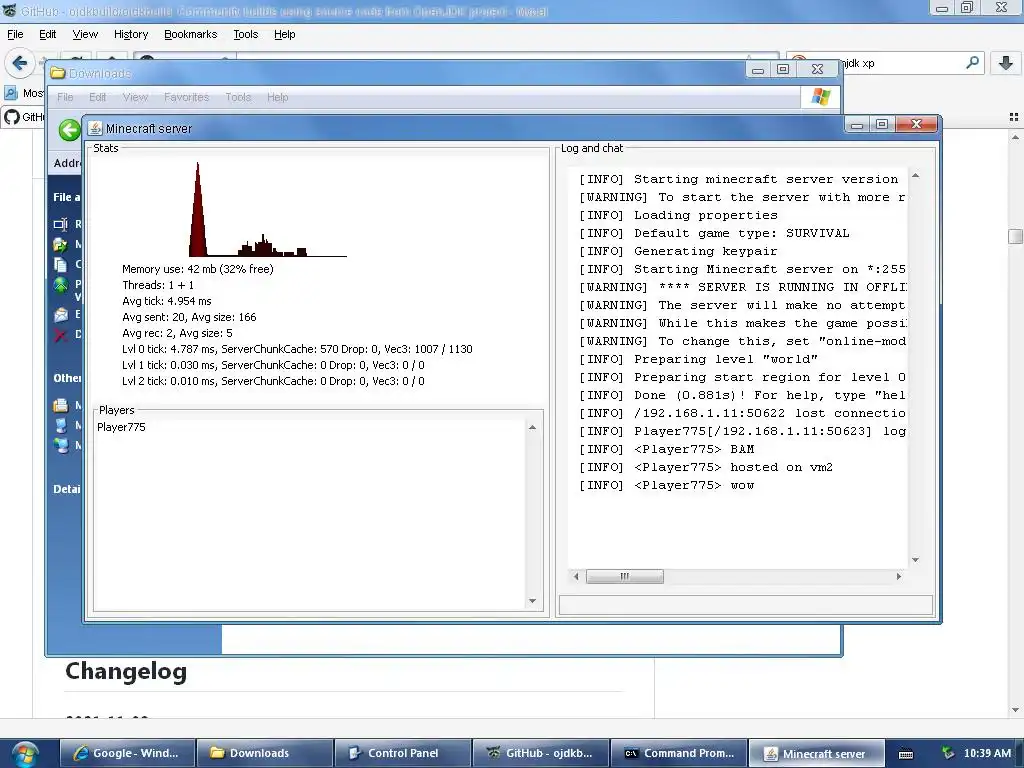The image size is (1024, 768).
Task: Open the View menu in browser
Action: (85, 35)
